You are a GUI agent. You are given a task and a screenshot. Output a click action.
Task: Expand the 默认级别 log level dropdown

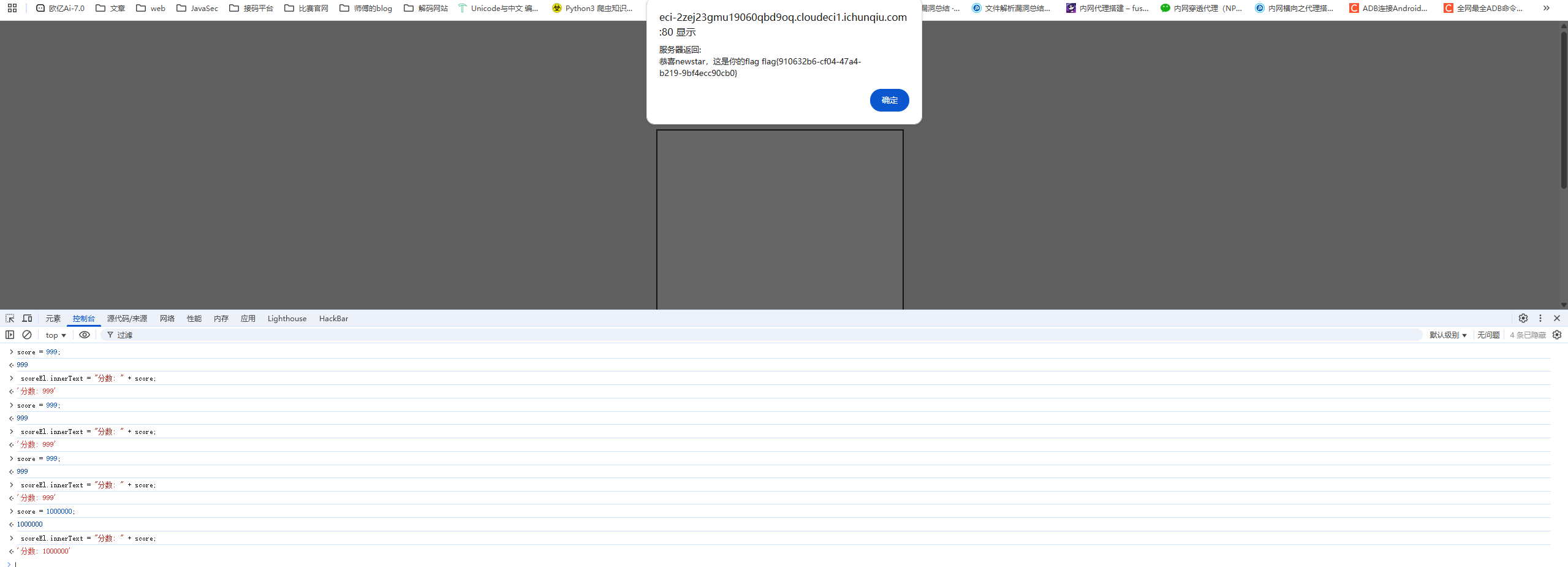click(x=1448, y=335)
